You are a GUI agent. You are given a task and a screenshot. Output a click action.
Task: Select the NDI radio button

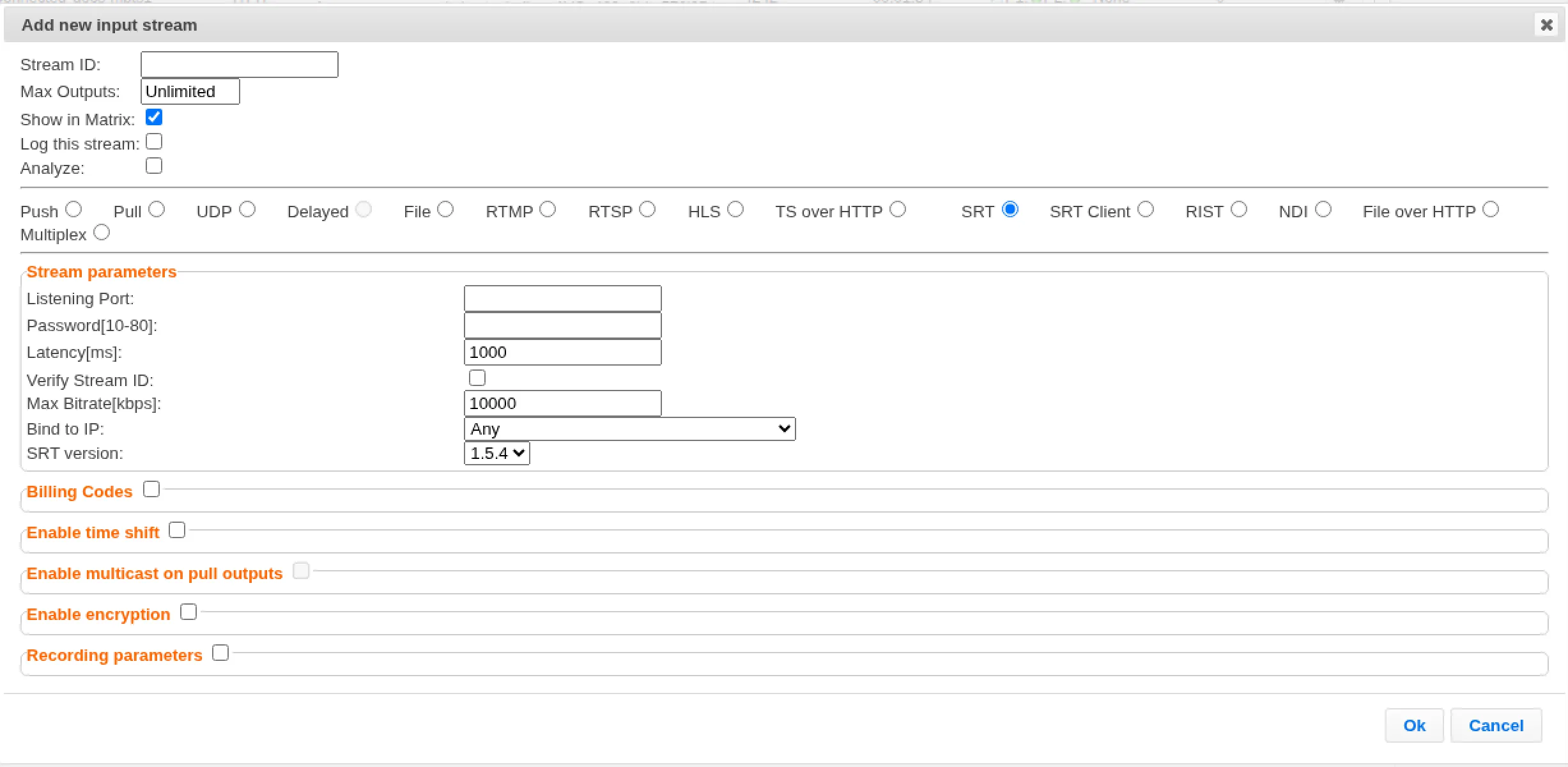(x=1323, y=209)
